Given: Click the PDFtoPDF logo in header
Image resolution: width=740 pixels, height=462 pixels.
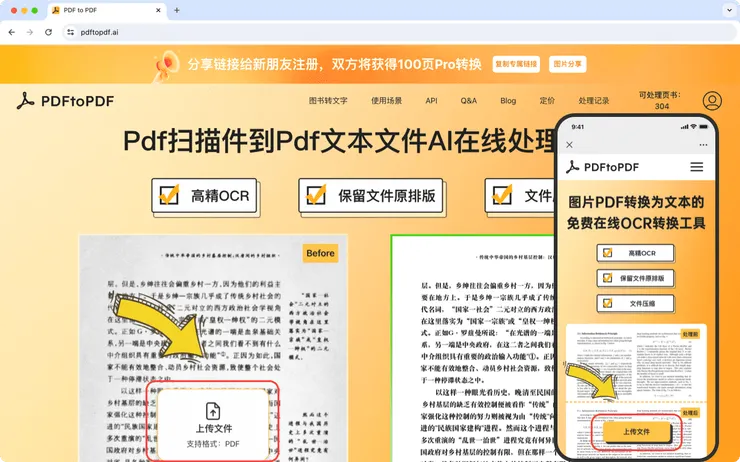Looking at the screenshot, I should tap(66, 101).
